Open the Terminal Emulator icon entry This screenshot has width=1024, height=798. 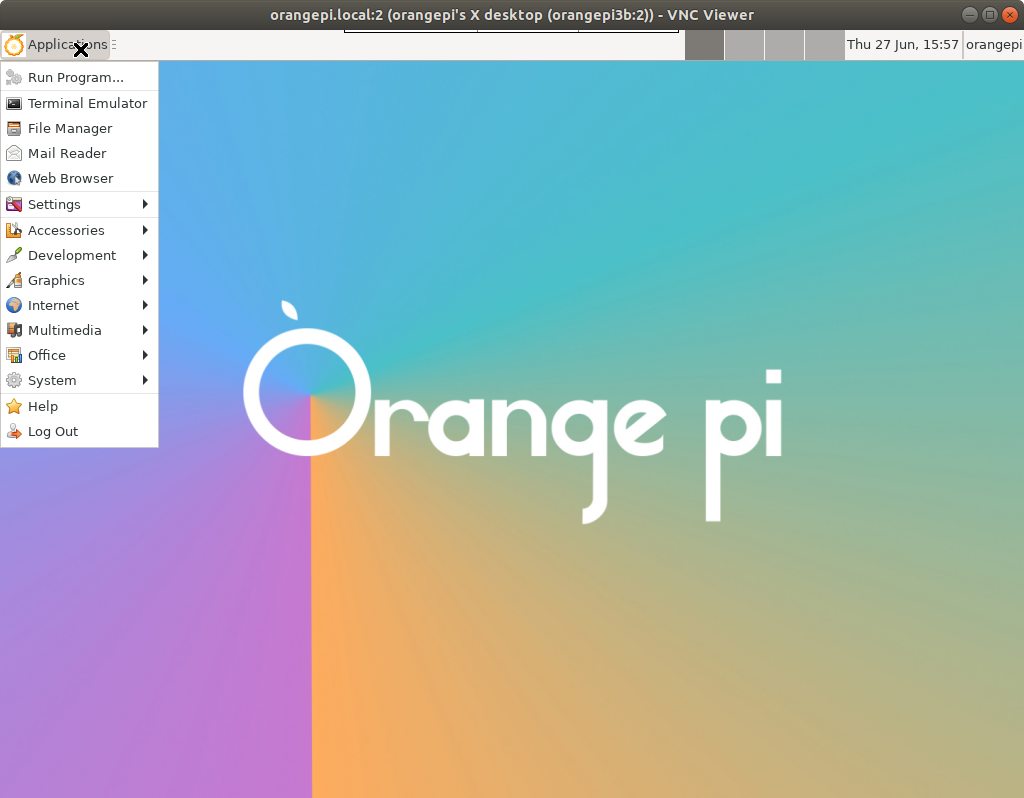coord(14,103)
